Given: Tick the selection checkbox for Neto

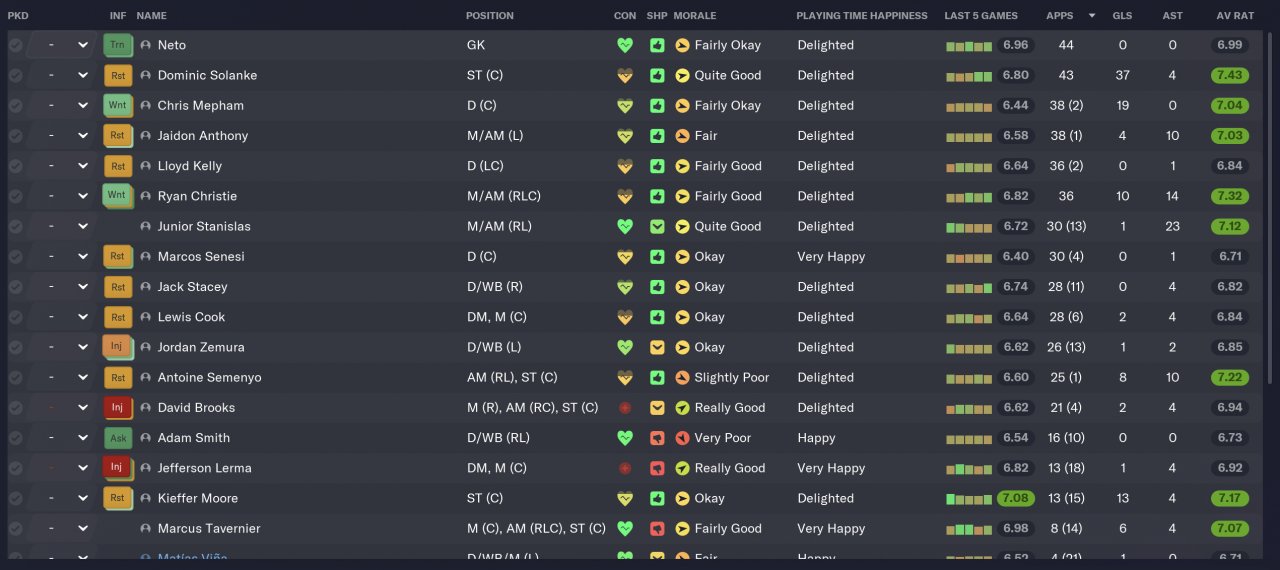Looking at the screenshot, I should tap(15, 45).
